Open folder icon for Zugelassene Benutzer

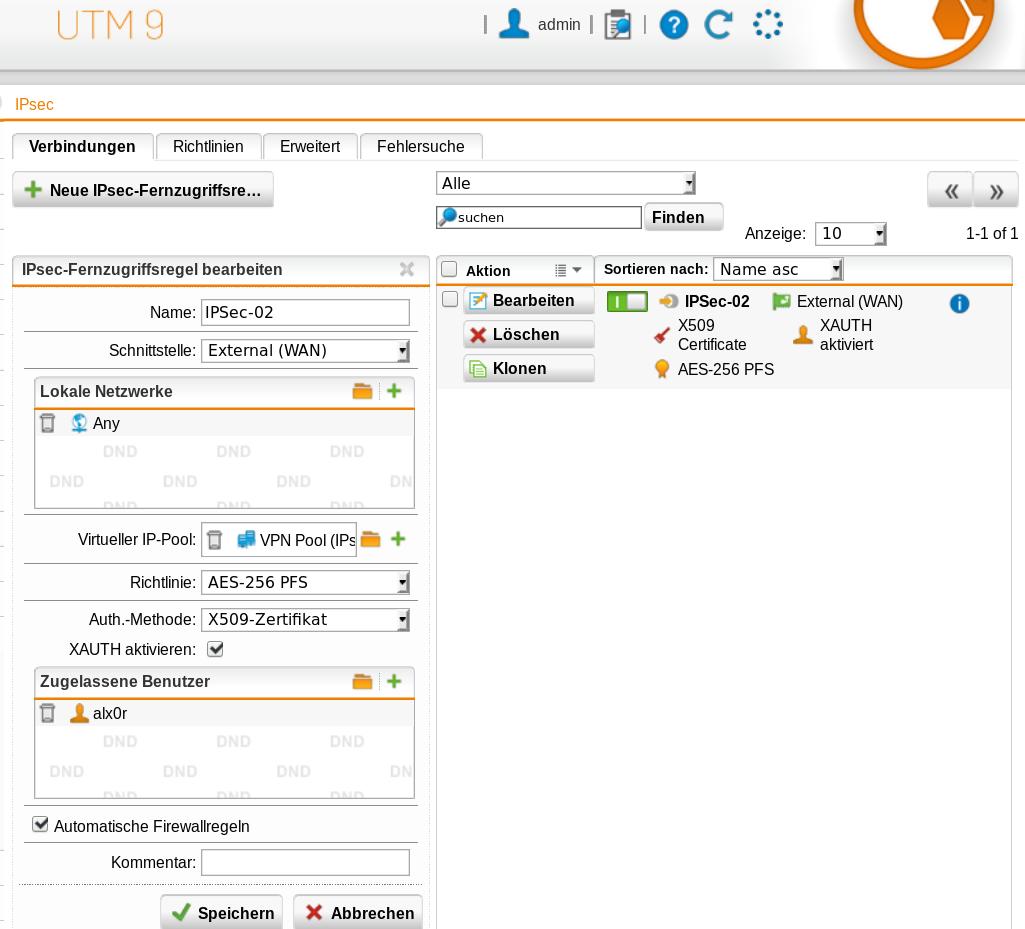click(362, 681)
